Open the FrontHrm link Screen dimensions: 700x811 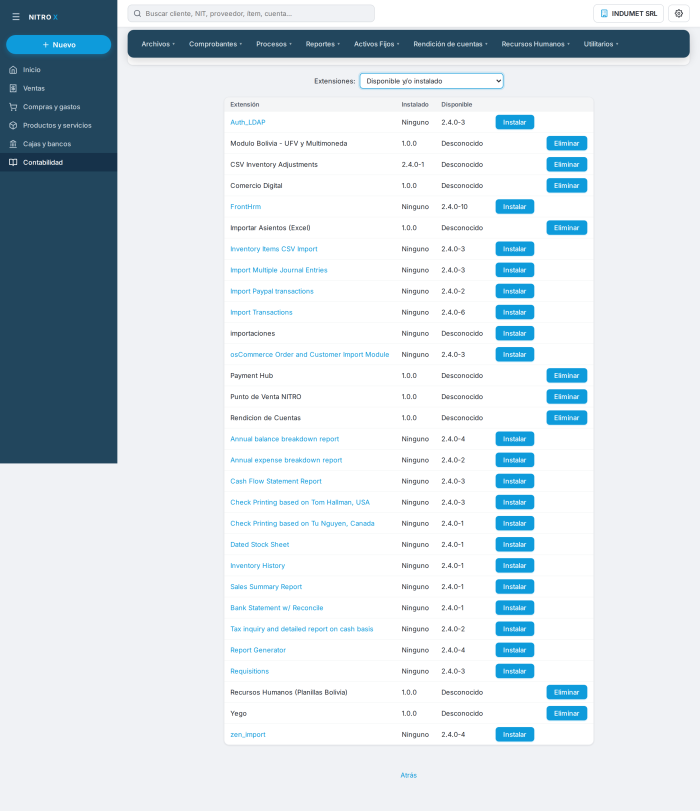coord(246,207)
